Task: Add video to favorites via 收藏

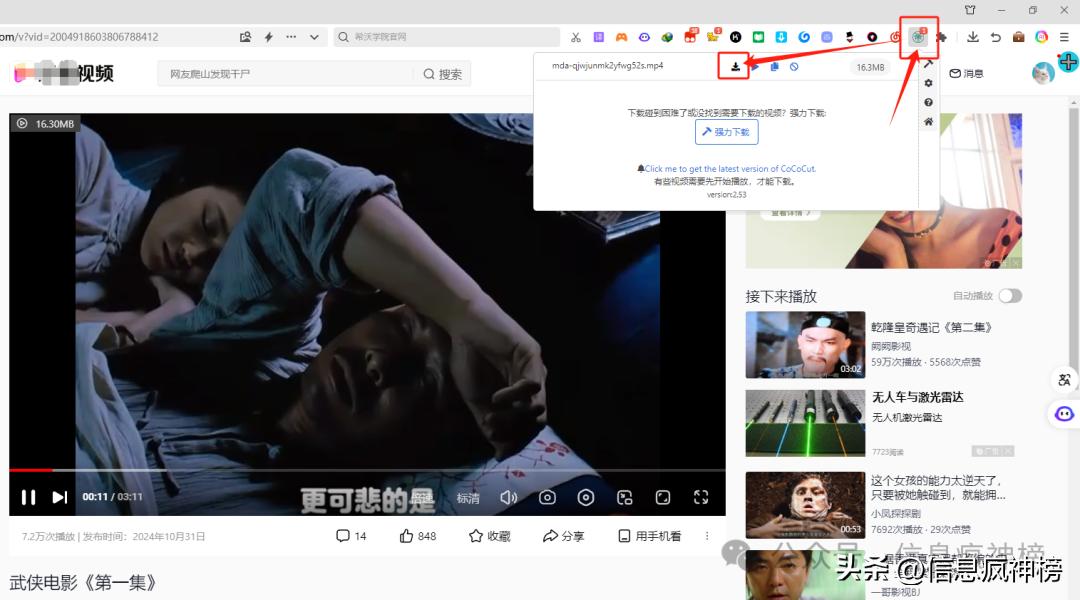Action: (490, 536)
